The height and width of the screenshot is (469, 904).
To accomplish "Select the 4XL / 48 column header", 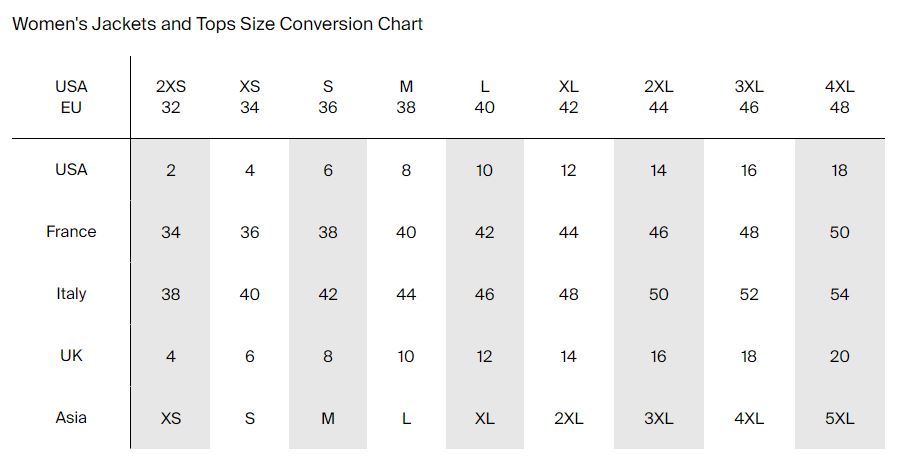I will [839, 97].
